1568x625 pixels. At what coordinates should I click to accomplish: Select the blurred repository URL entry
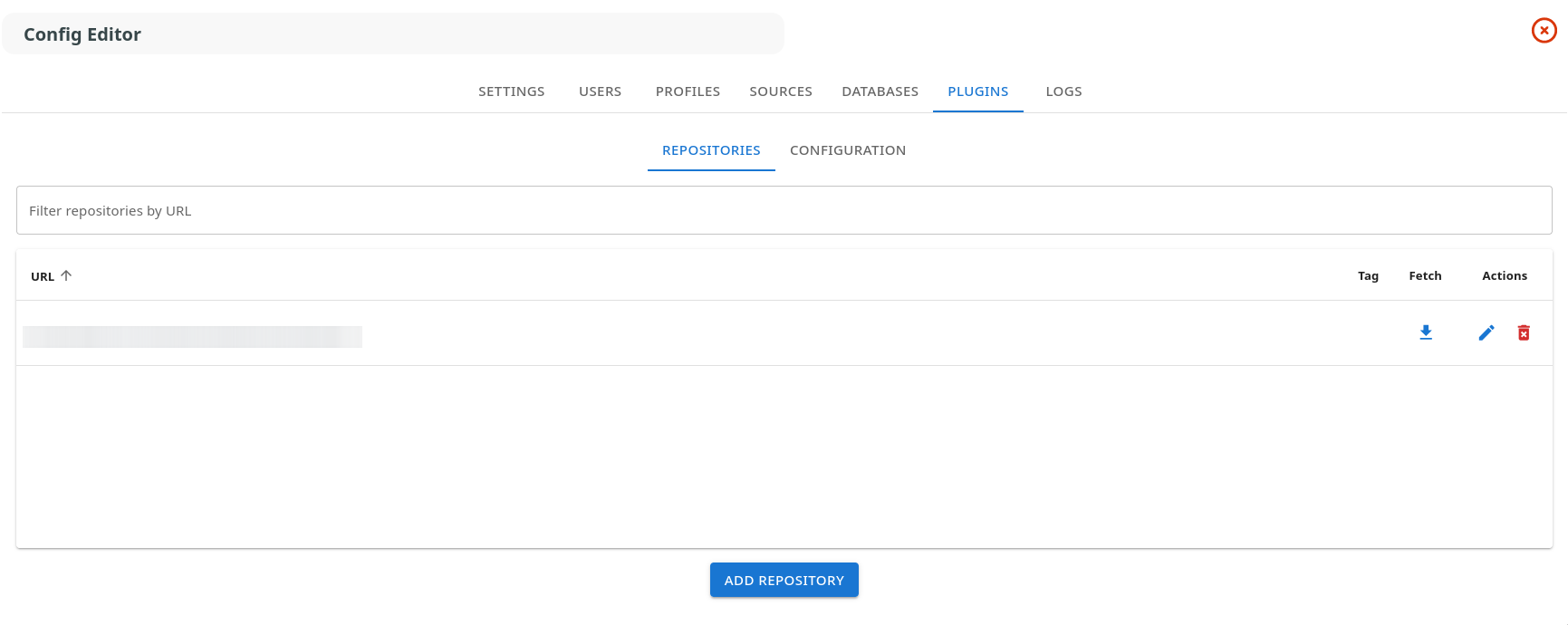[192, 337]
